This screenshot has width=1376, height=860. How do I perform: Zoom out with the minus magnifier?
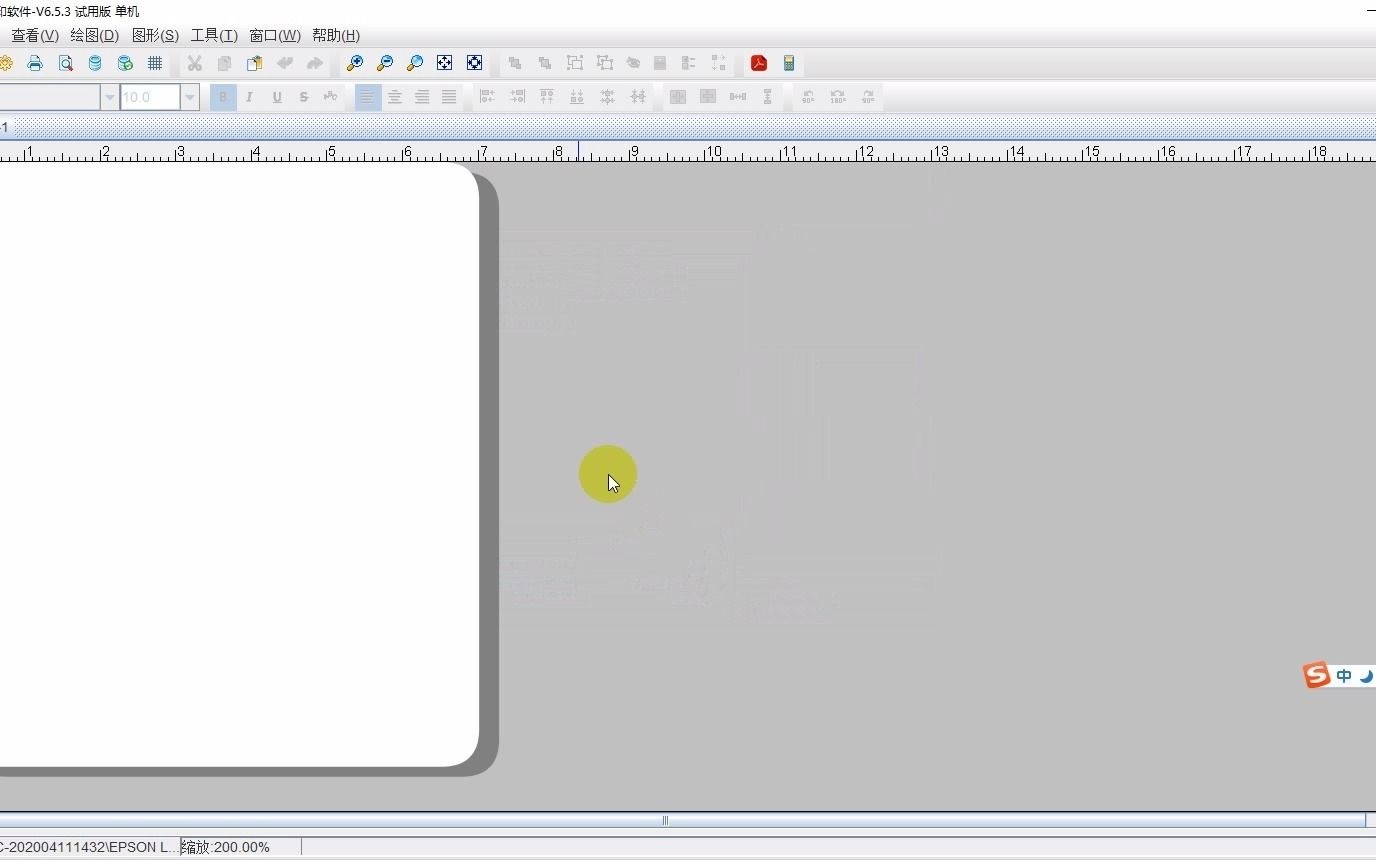(385, 63)
